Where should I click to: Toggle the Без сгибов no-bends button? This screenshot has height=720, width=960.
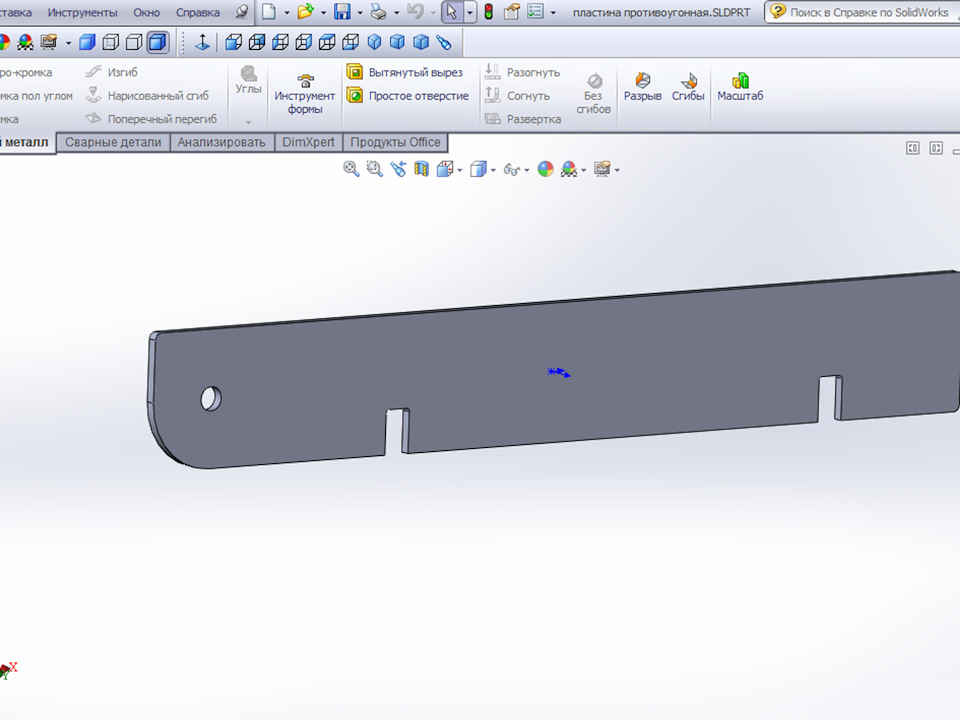[x=593, y=94]
